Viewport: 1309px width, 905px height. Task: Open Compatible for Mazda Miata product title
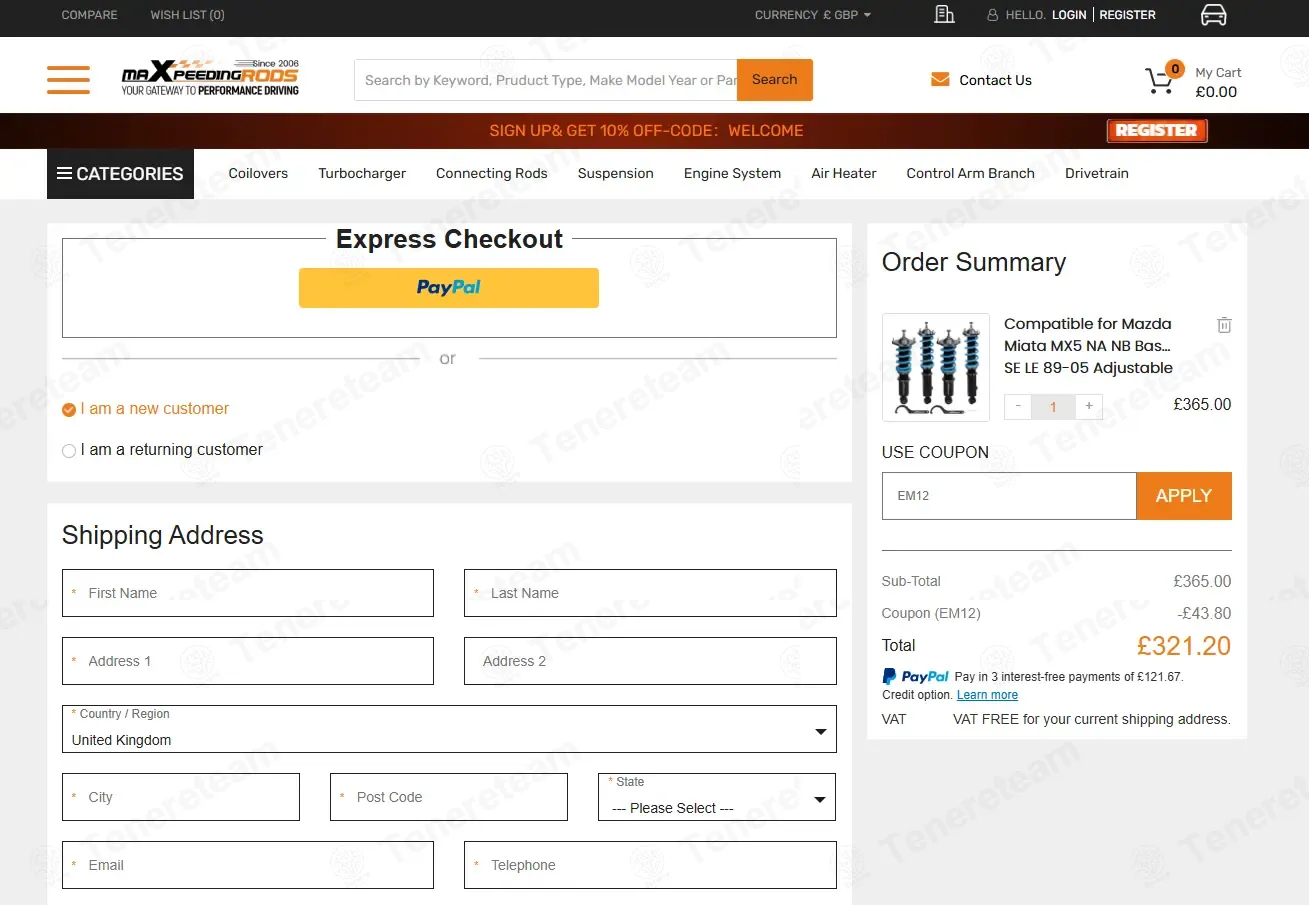coord(1088,346)
